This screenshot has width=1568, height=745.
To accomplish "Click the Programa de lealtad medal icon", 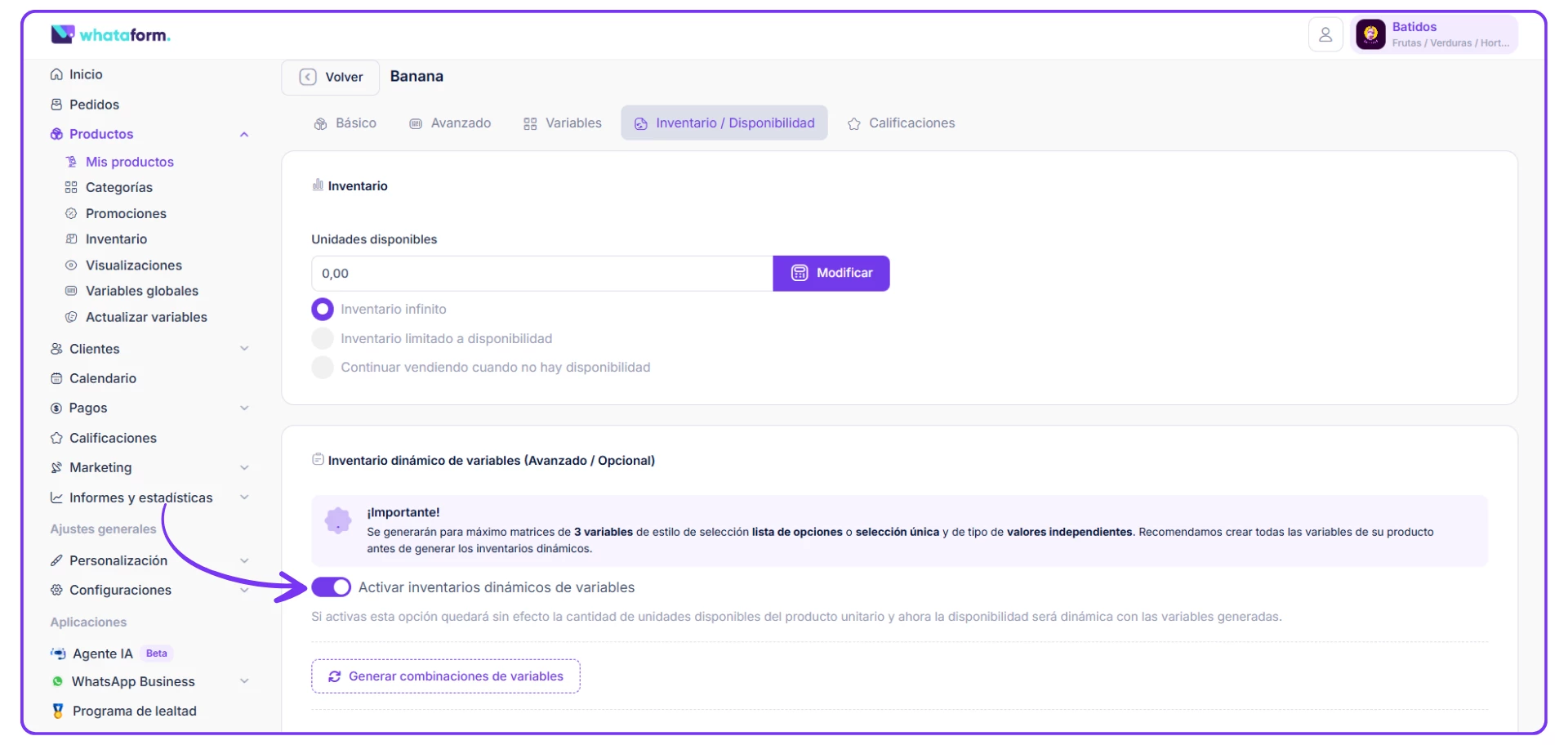I will 58,711.
